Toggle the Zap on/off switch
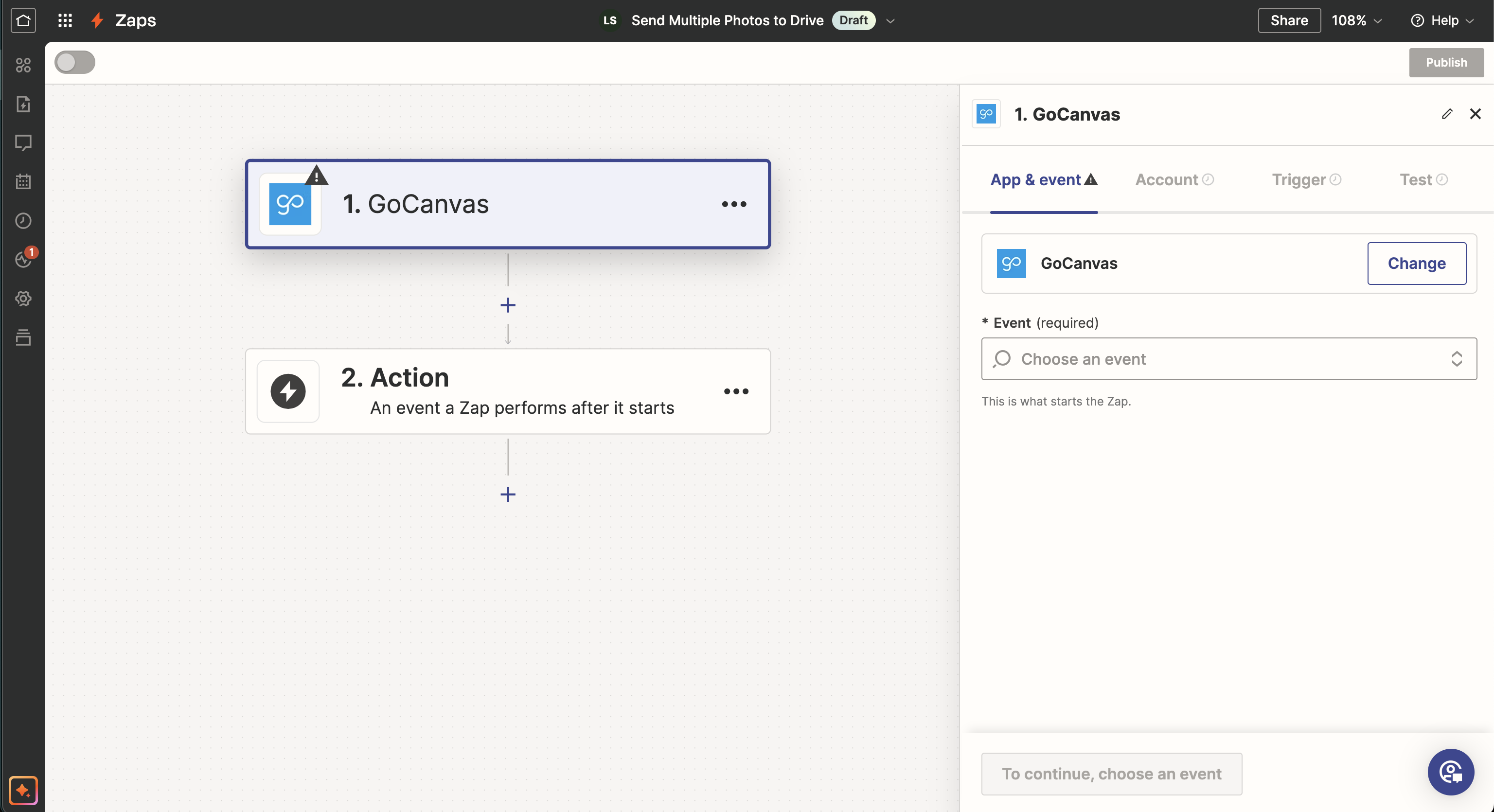Image resolution: width=1494 pixels, height=812 pixels. [x=75, y=62]
